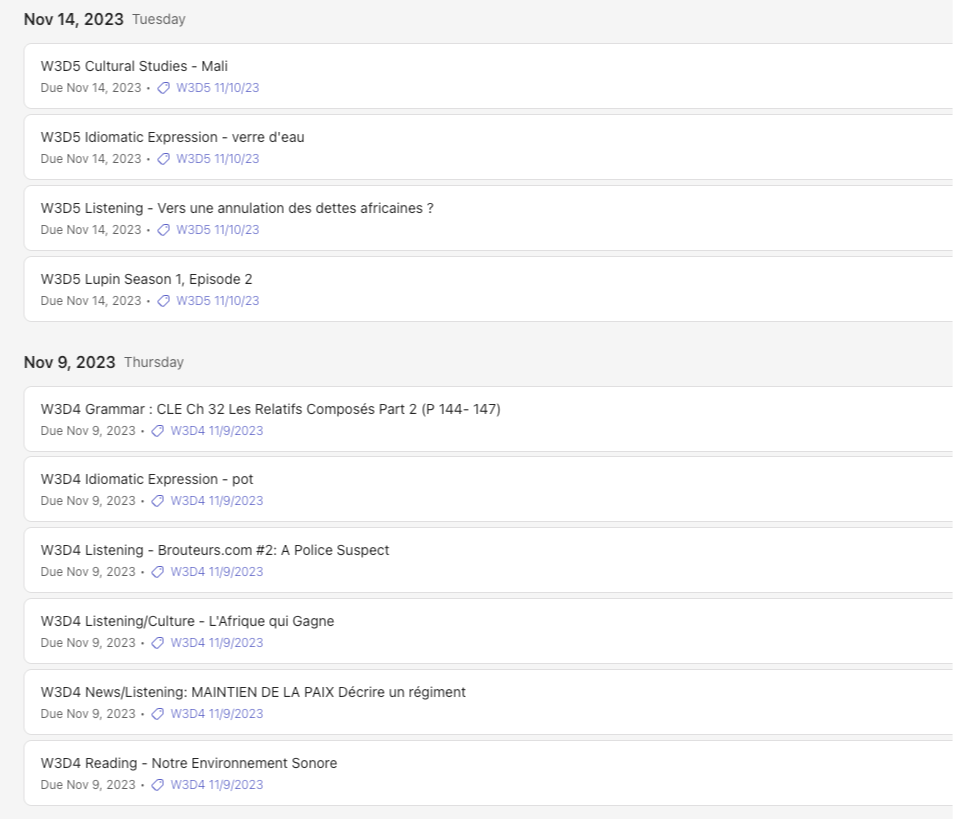Click tag icon on Cultural Studies - Mali row
953x819 pixels.
pyautogui.click(x=163, y=88)
